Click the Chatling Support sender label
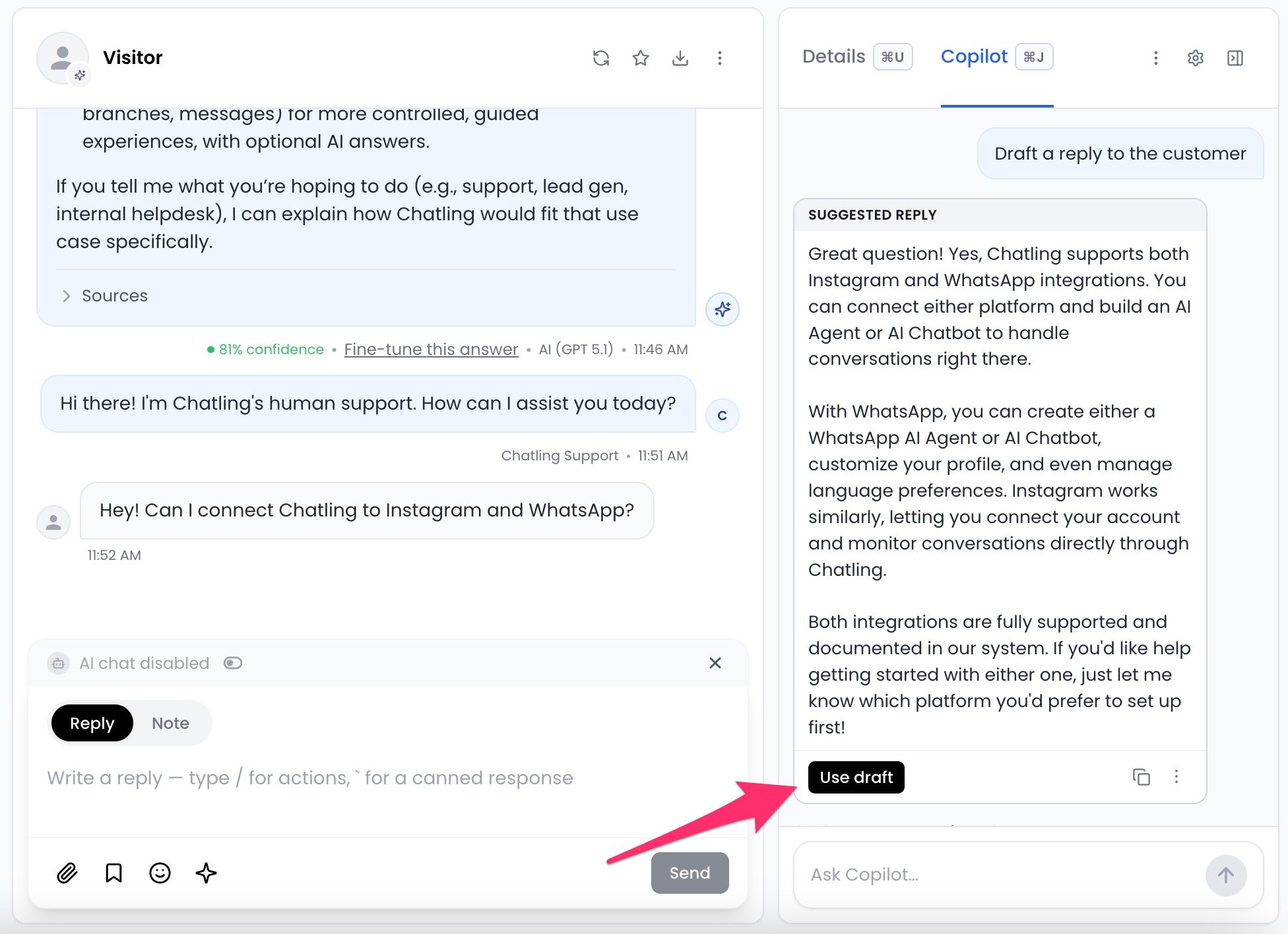This screenshot has width=1288, height=934. pyautogui.click(x=560, y=456)
